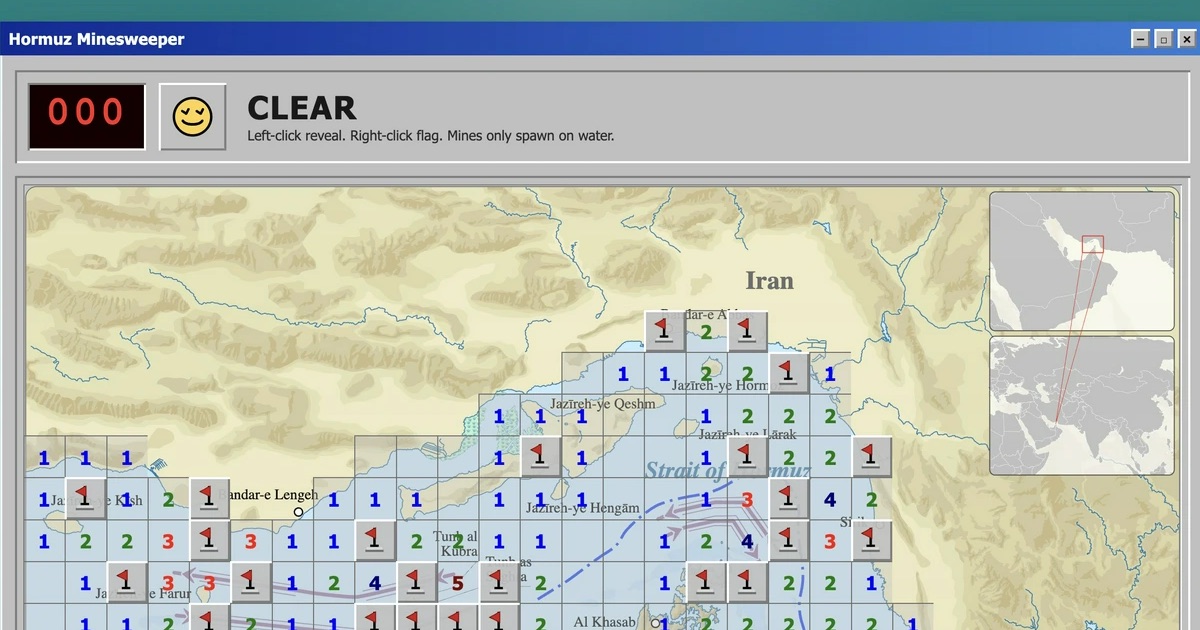The width and height of the screenshot is (1200, 630).
Task: Click the flag left of Tunb al Kubra
Action: [x=373, y=538]
